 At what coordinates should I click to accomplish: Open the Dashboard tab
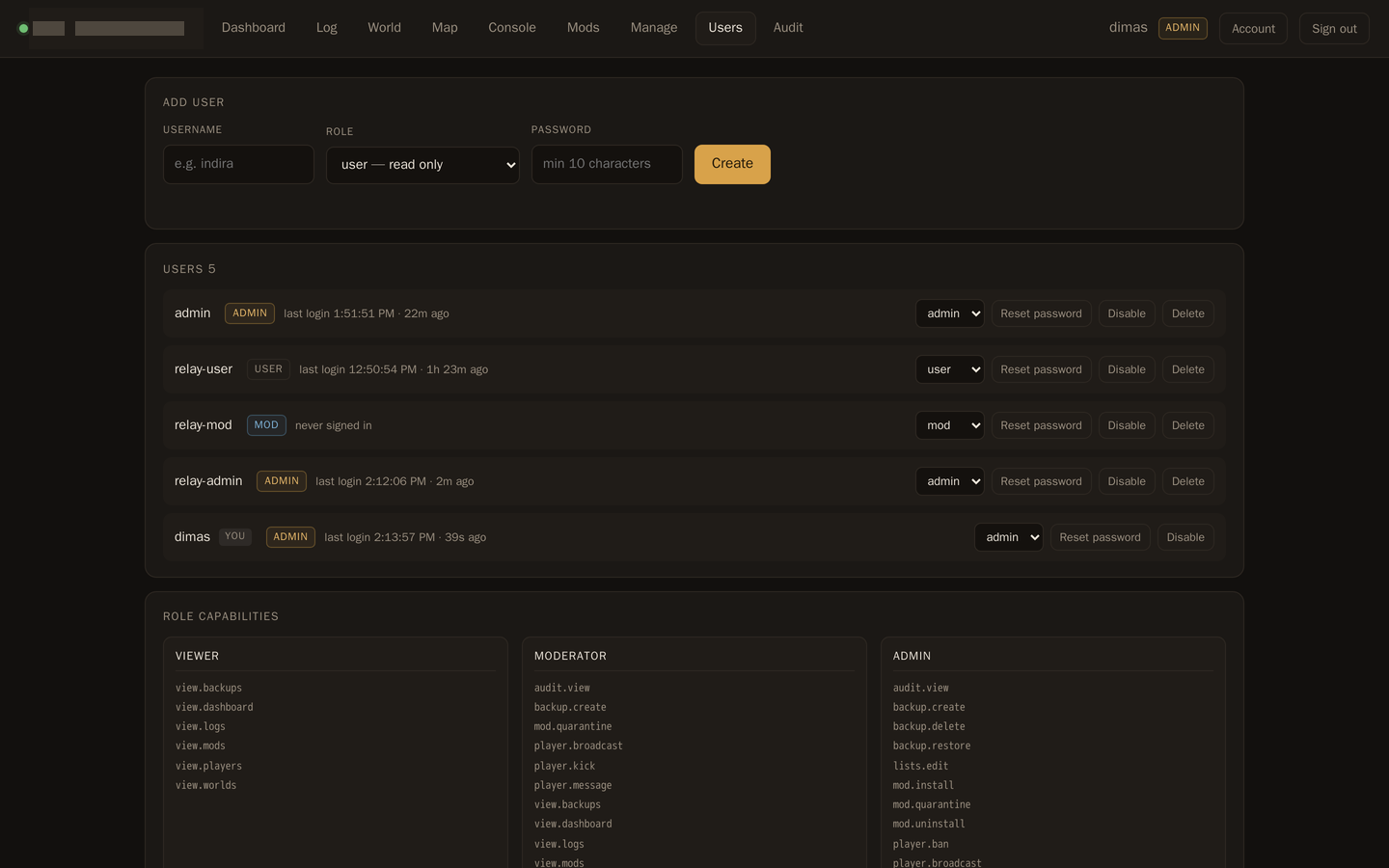pyautogui.click(x=254, y=28)
